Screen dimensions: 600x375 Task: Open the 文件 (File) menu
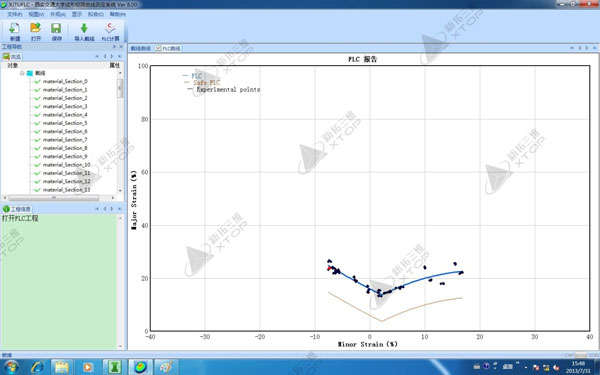tap(15, 14)
